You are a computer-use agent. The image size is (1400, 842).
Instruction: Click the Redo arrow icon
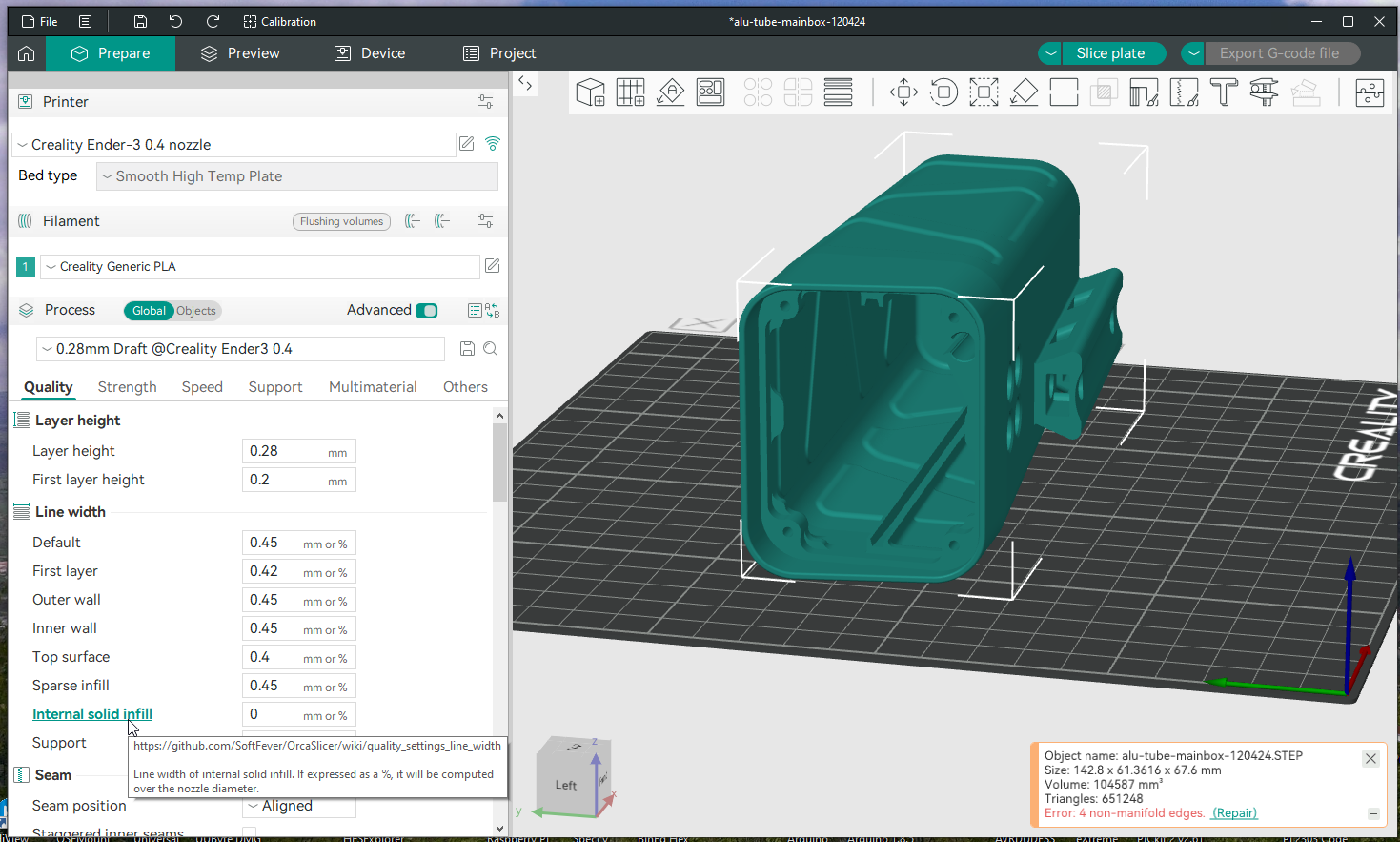213,21
